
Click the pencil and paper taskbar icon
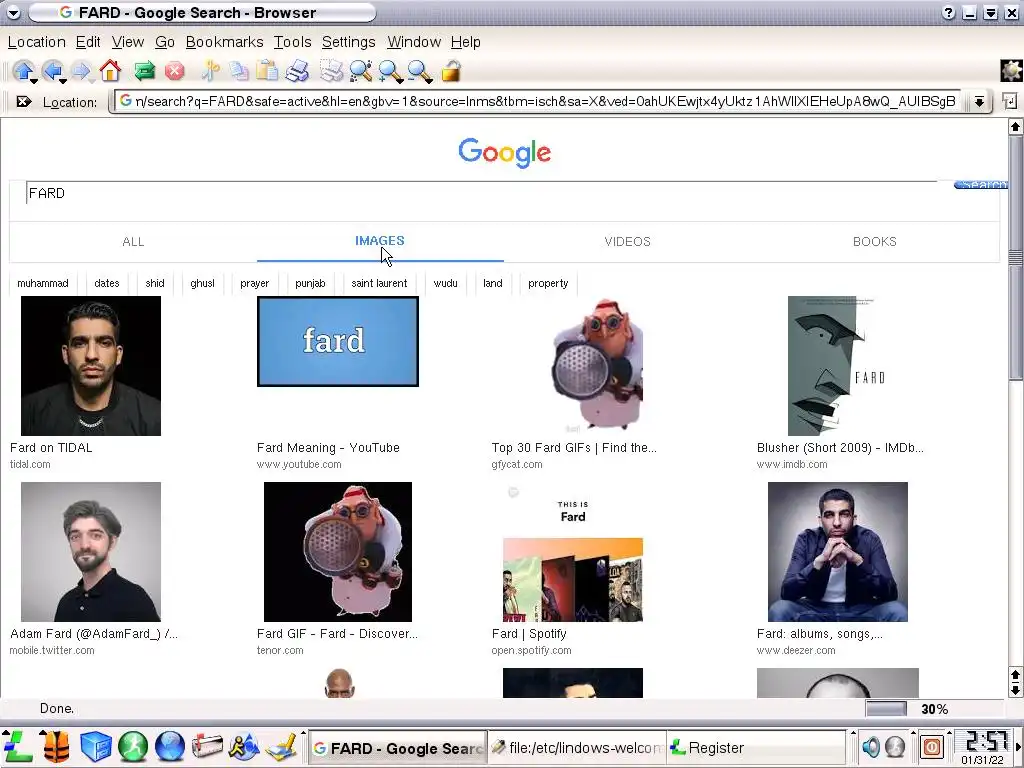click(x=282, y=746)
